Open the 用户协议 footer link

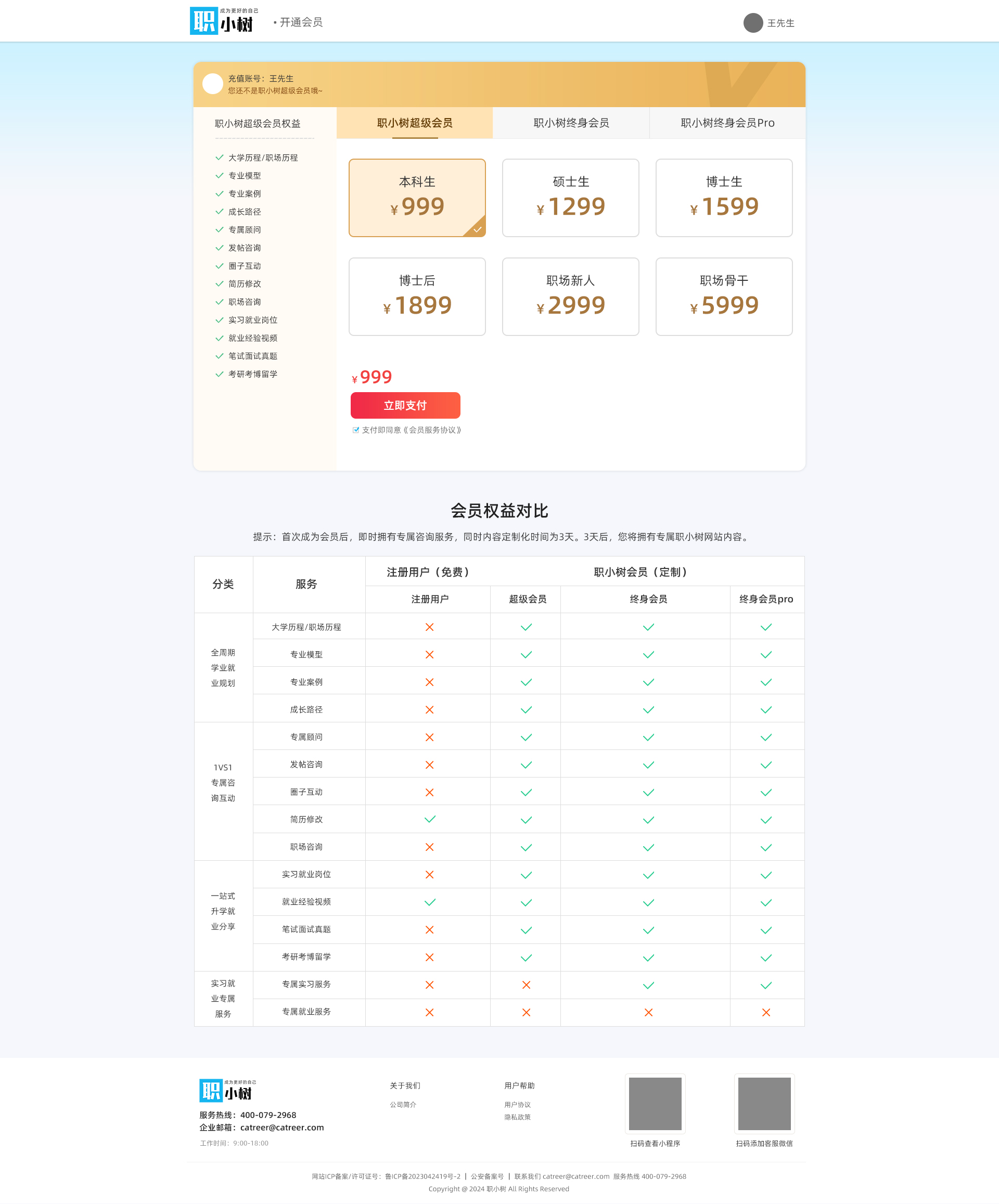518,1104
